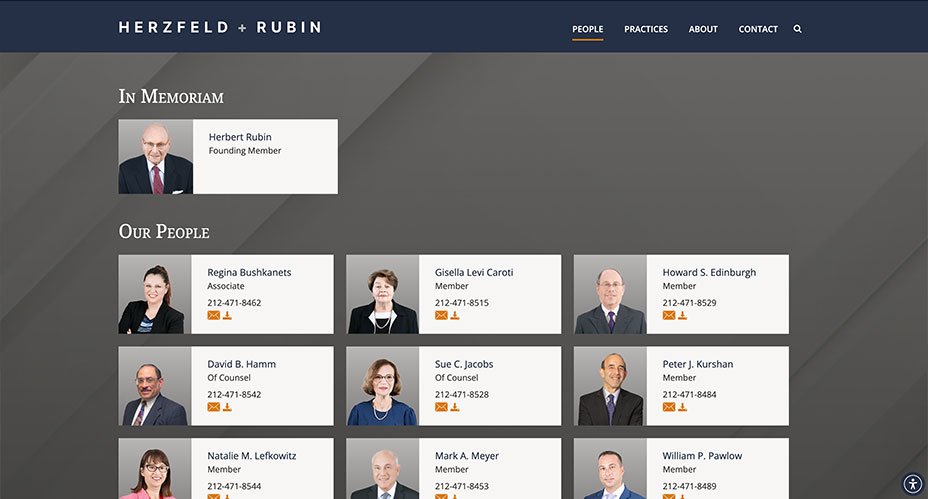This screenshot has width=928, height=499.
Task: Click the 'Our People' heading
Action: tap(164, 231)
